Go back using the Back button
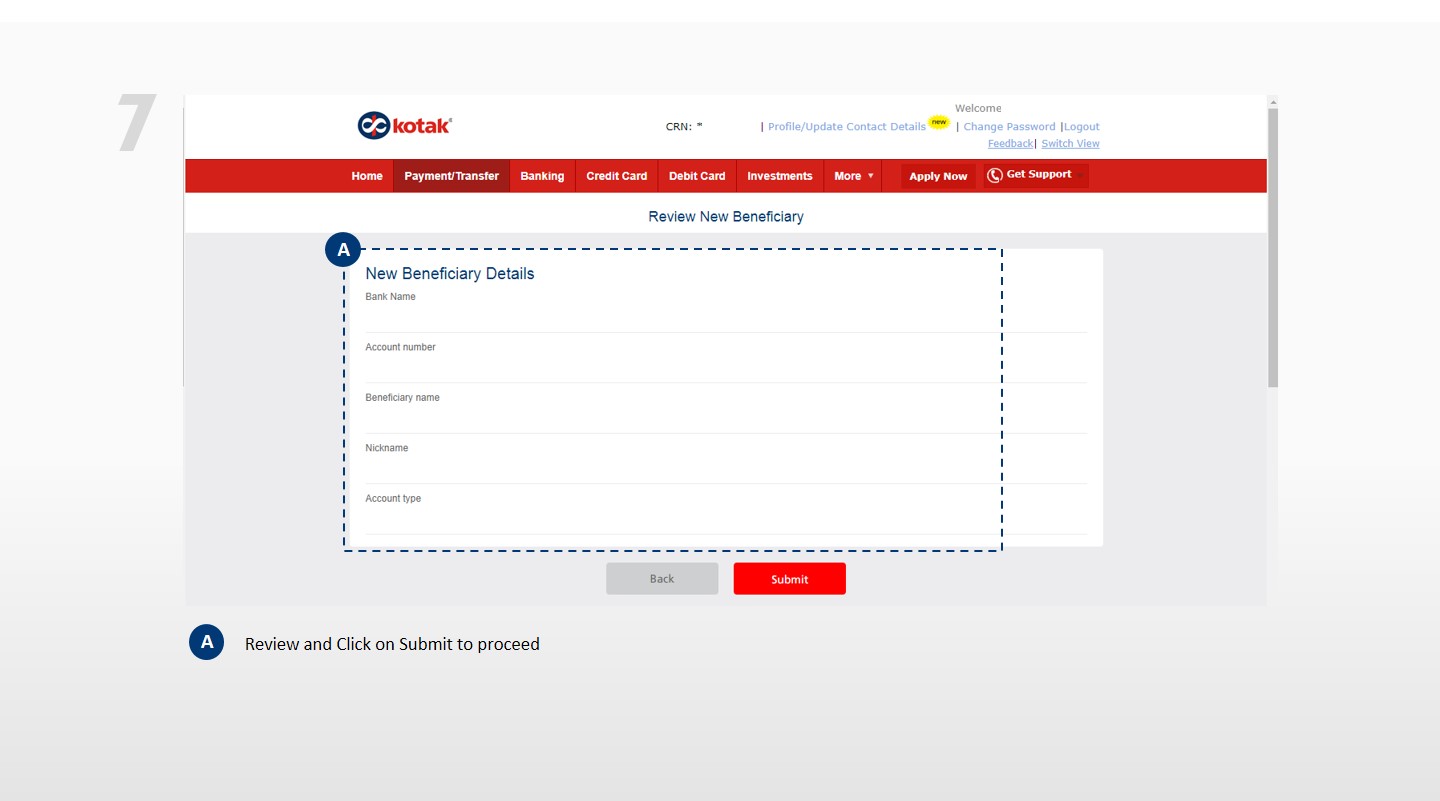The image size is (1440, 801). coord(662,579)
